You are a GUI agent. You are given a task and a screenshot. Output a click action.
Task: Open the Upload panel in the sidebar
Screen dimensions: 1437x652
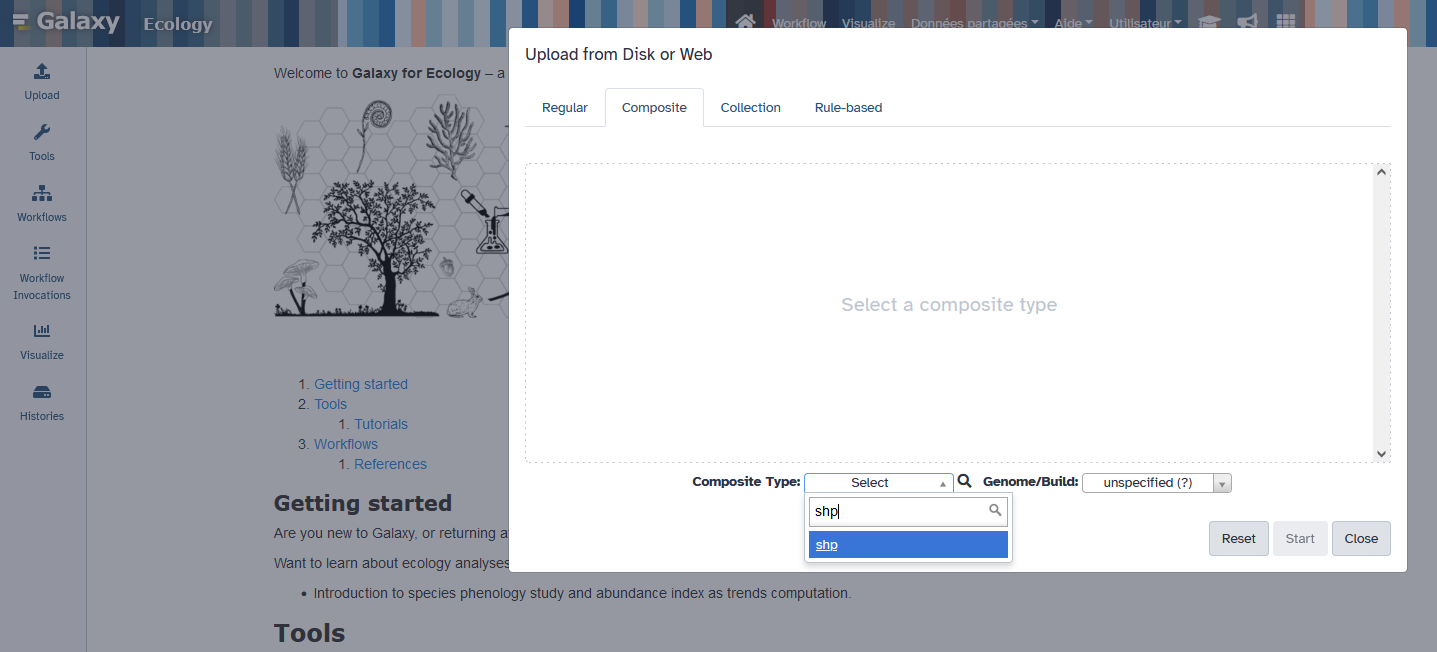click(42, 82)
